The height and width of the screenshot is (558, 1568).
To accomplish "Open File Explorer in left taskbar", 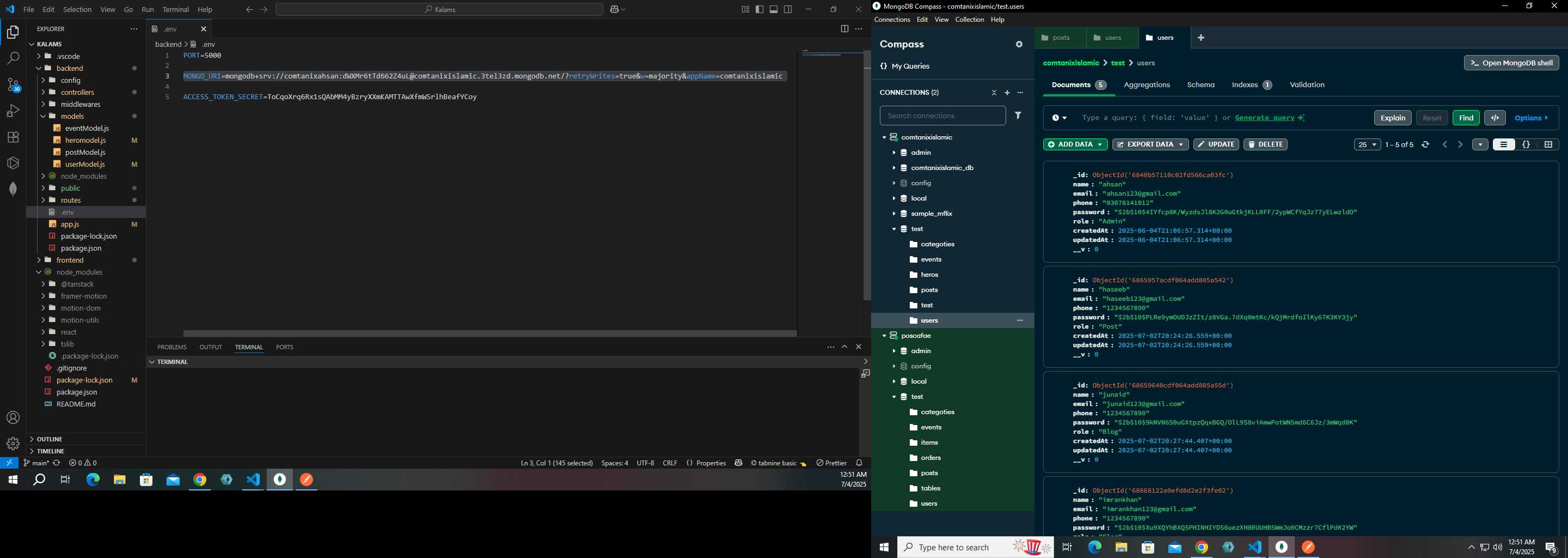I will click(x=119, y=481).
